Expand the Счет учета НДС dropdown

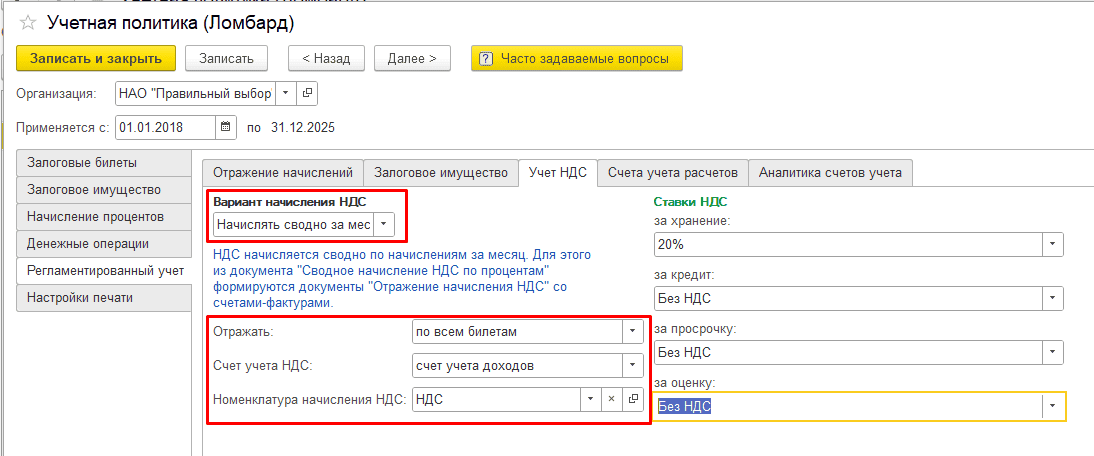point(631,365)
